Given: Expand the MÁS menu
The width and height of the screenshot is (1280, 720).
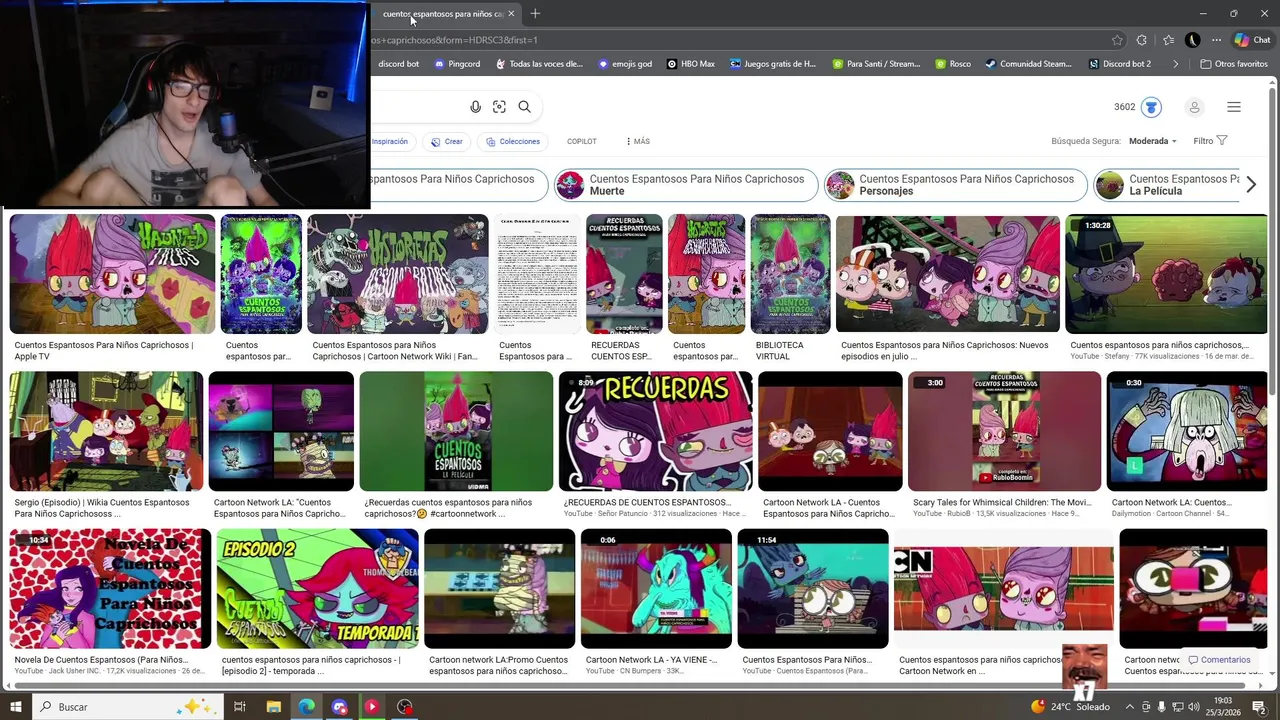Looking at the screenshot, I should 637,141.
